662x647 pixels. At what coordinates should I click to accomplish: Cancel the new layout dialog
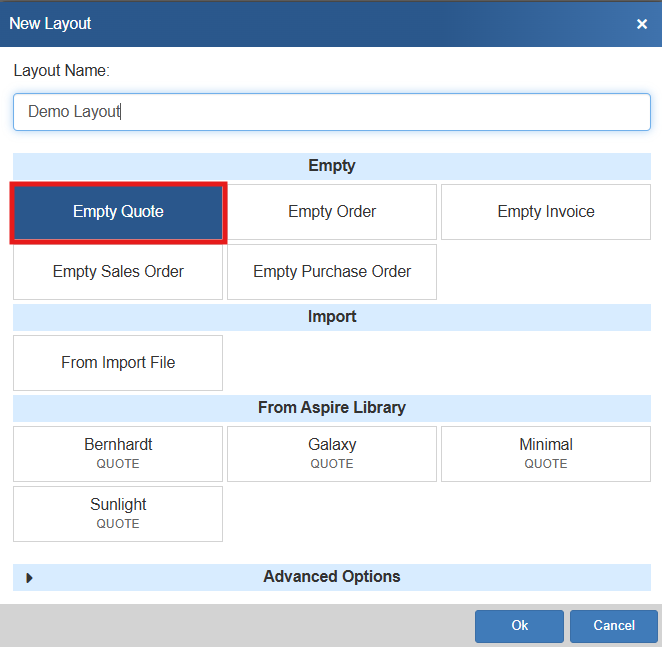click(x=613, y=626)
